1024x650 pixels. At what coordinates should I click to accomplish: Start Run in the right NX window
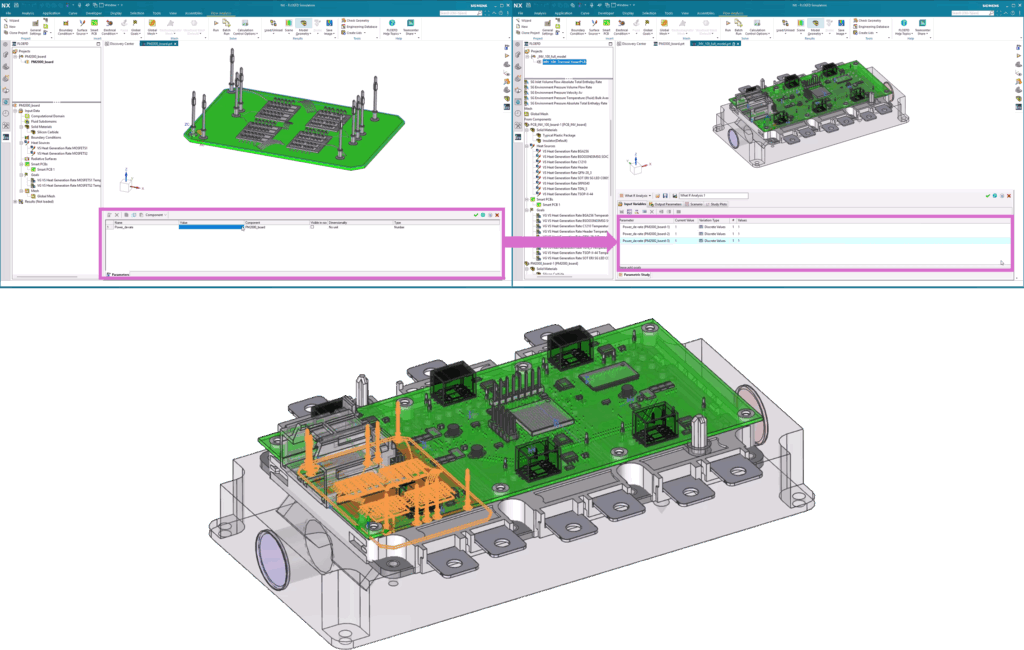[x=728, y=26]
